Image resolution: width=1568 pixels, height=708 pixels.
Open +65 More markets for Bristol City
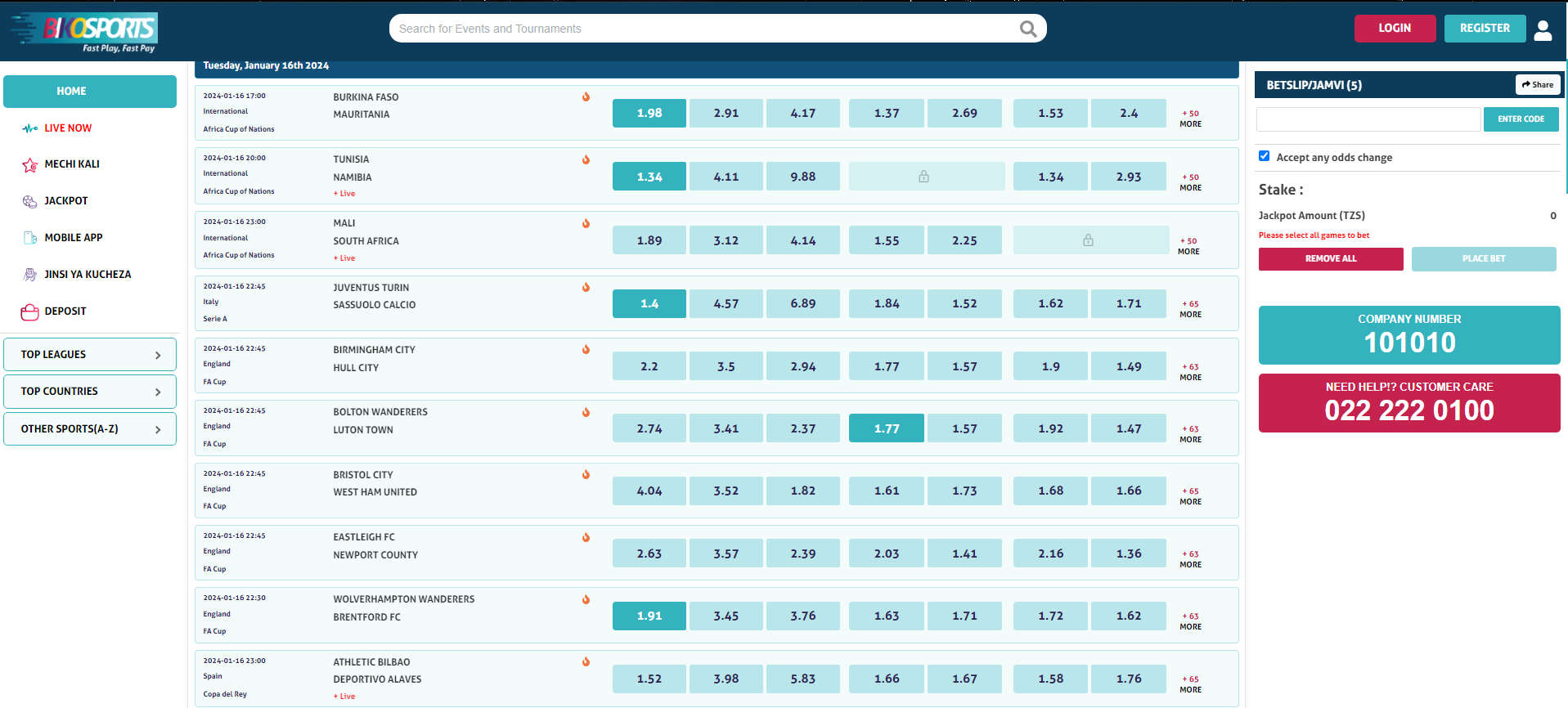click(x=1191, y=496)
